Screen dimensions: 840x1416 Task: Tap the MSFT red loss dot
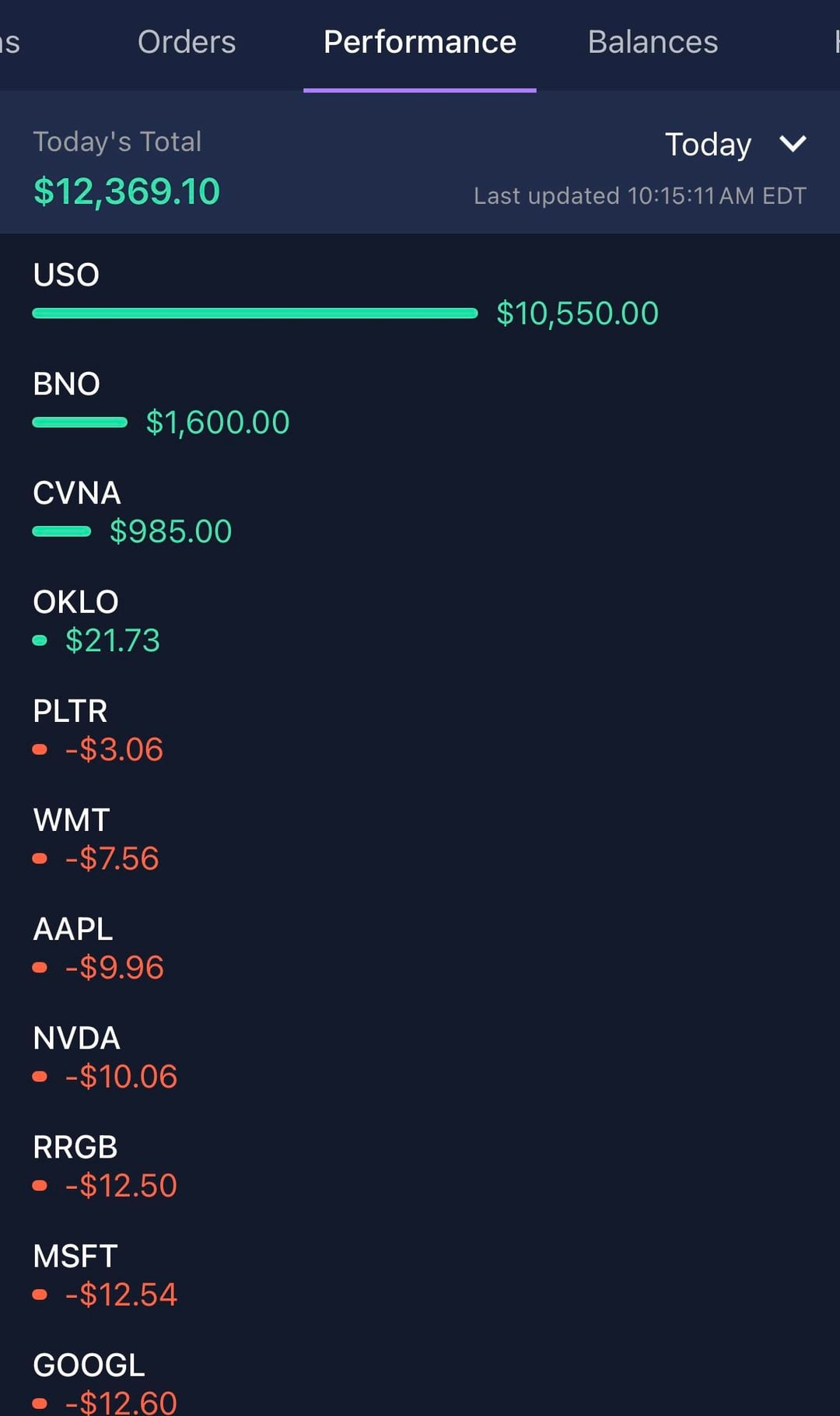[40, 1295]
